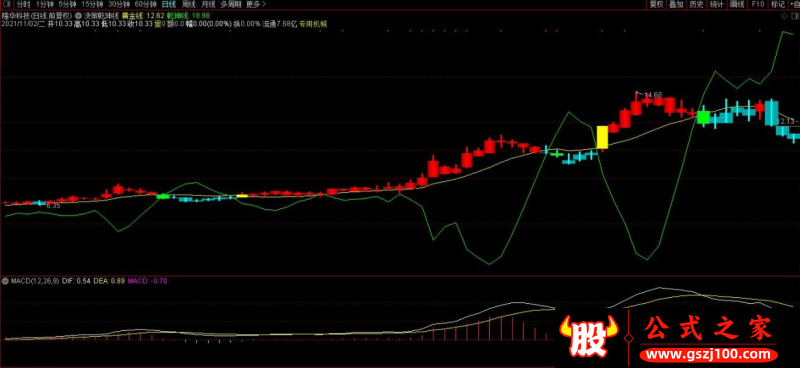The height and width of the screenshot is (368, 800).
Task: Select the 5分钟 period tab
Action: click(x=68, y=4)
